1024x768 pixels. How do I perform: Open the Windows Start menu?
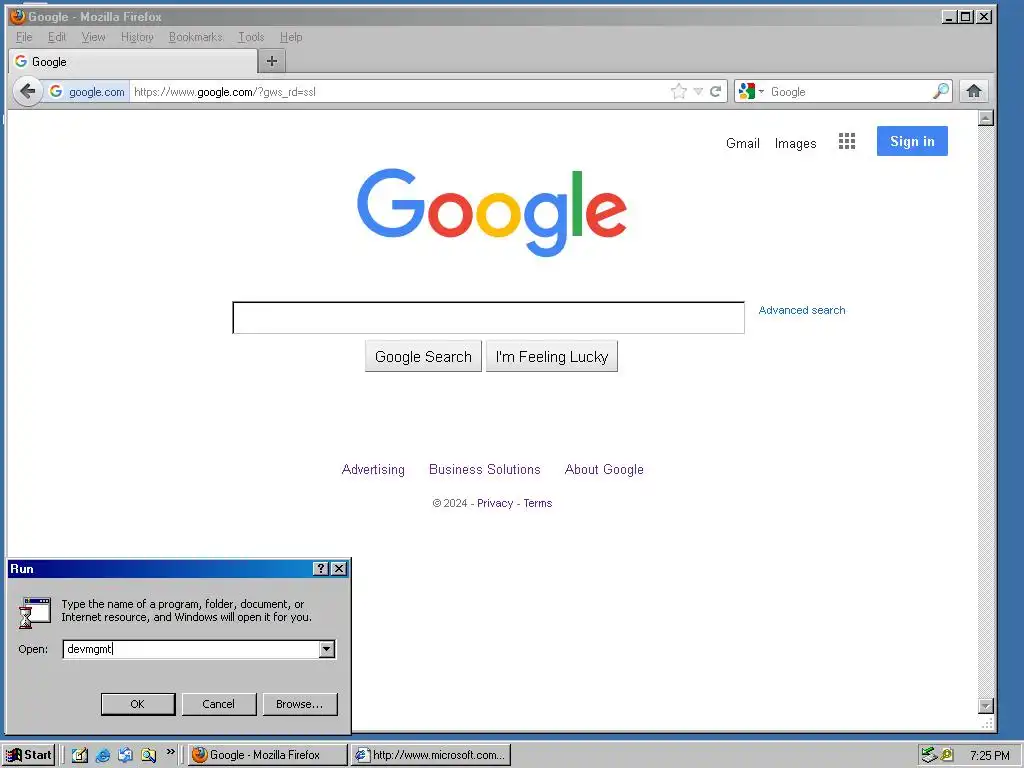[28, 755]
